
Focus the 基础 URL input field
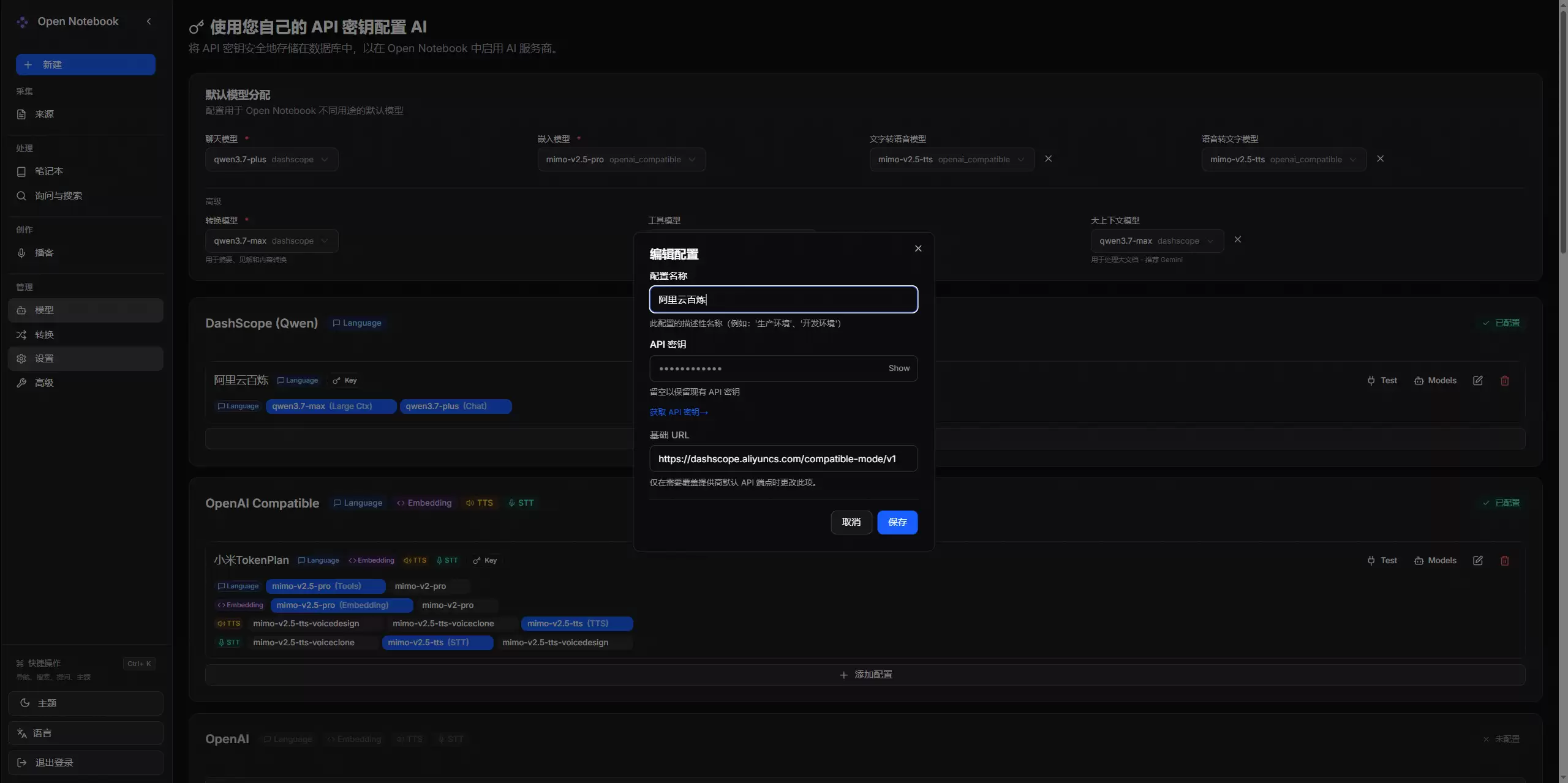pos(783,459)
